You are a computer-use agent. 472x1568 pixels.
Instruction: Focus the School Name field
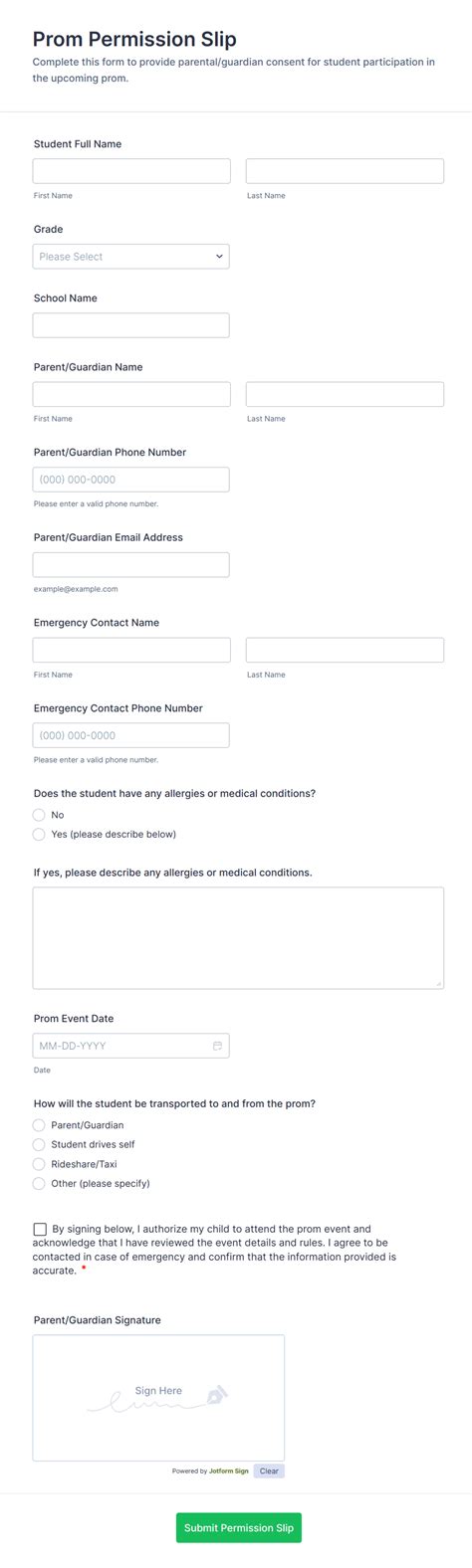click(130, 325)
